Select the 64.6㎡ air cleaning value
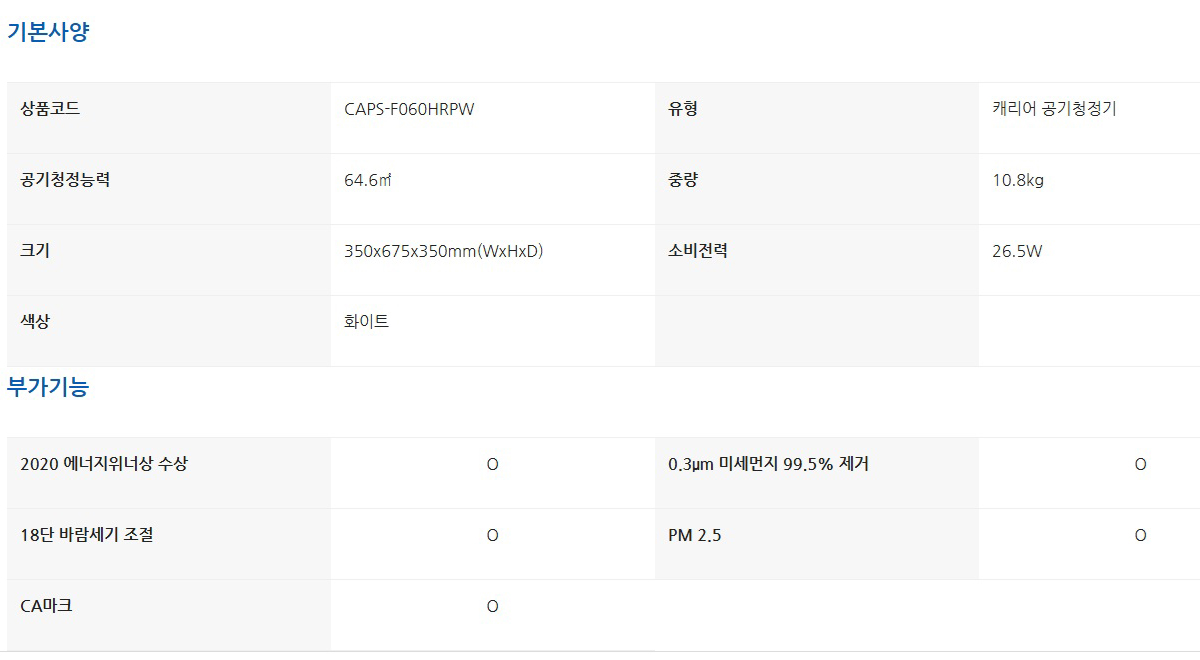1200x660 pixels. (367, 181)
